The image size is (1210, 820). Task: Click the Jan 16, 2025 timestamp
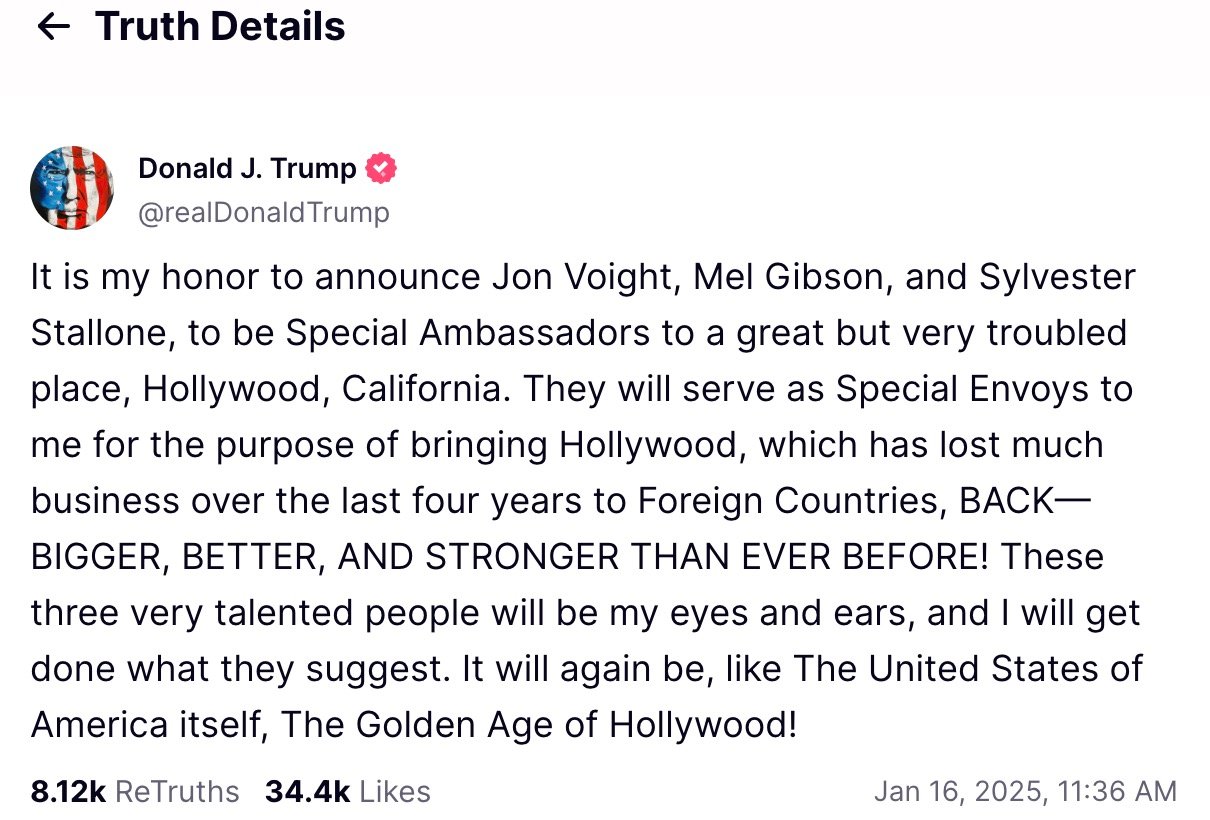point(1025,792)
